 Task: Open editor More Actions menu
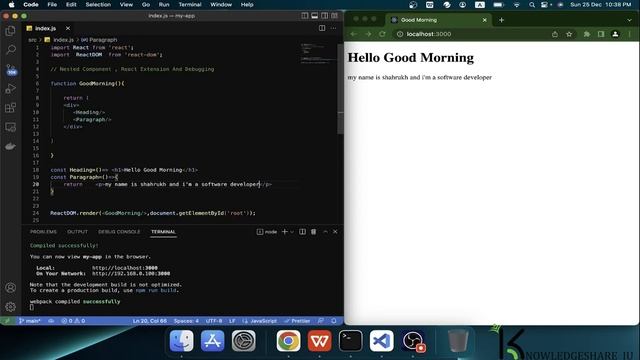click(x=333, y=28)
